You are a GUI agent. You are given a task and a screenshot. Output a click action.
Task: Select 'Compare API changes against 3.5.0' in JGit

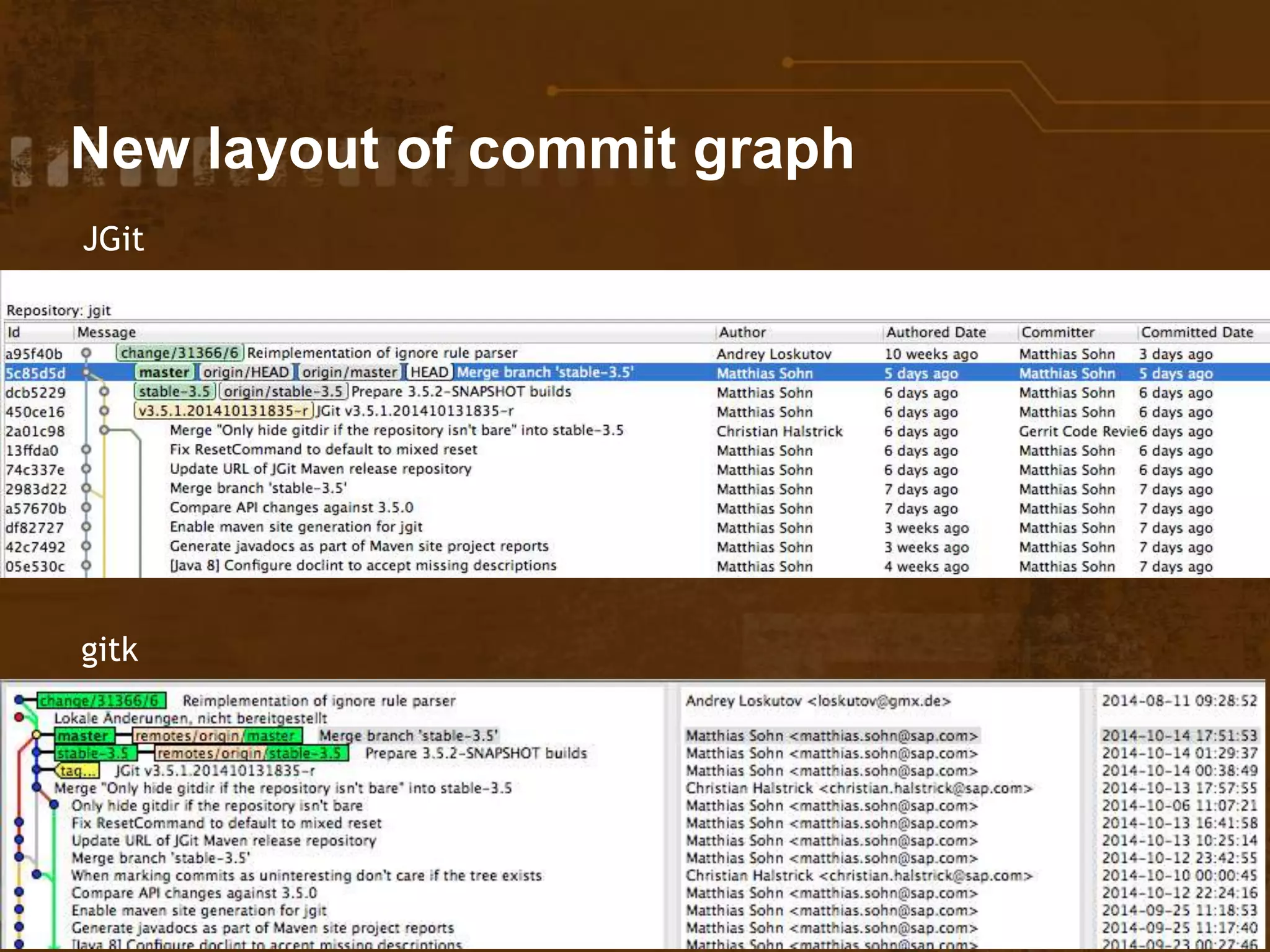click(291, 507)
